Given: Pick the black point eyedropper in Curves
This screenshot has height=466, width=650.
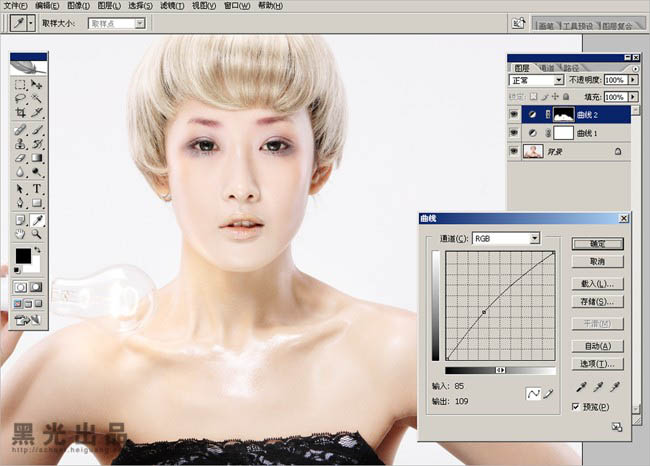Looking at the screenshot, I should (x=582, y=387).
